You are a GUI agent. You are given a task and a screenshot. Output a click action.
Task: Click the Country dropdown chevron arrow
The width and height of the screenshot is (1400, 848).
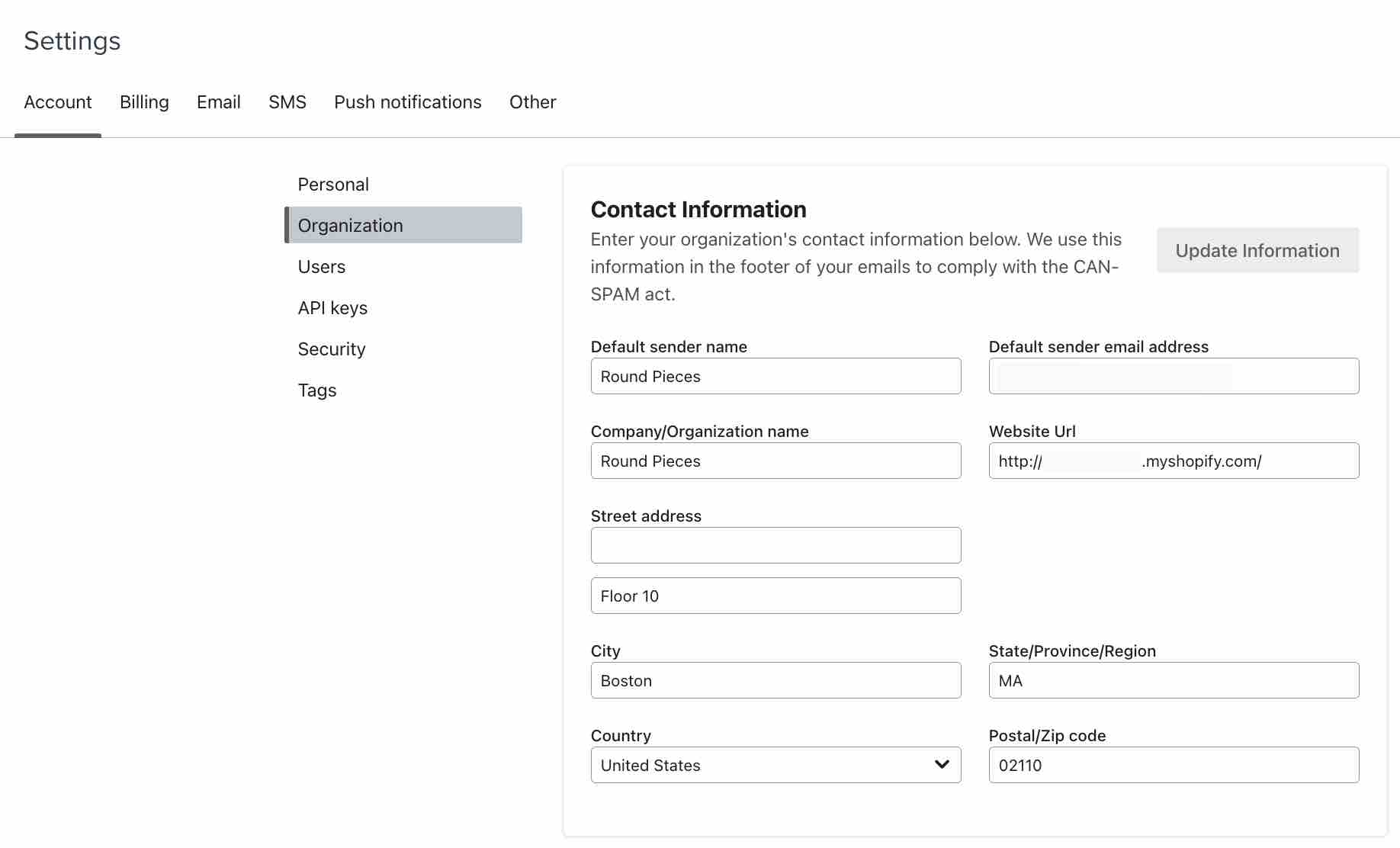tap(942, 765)
